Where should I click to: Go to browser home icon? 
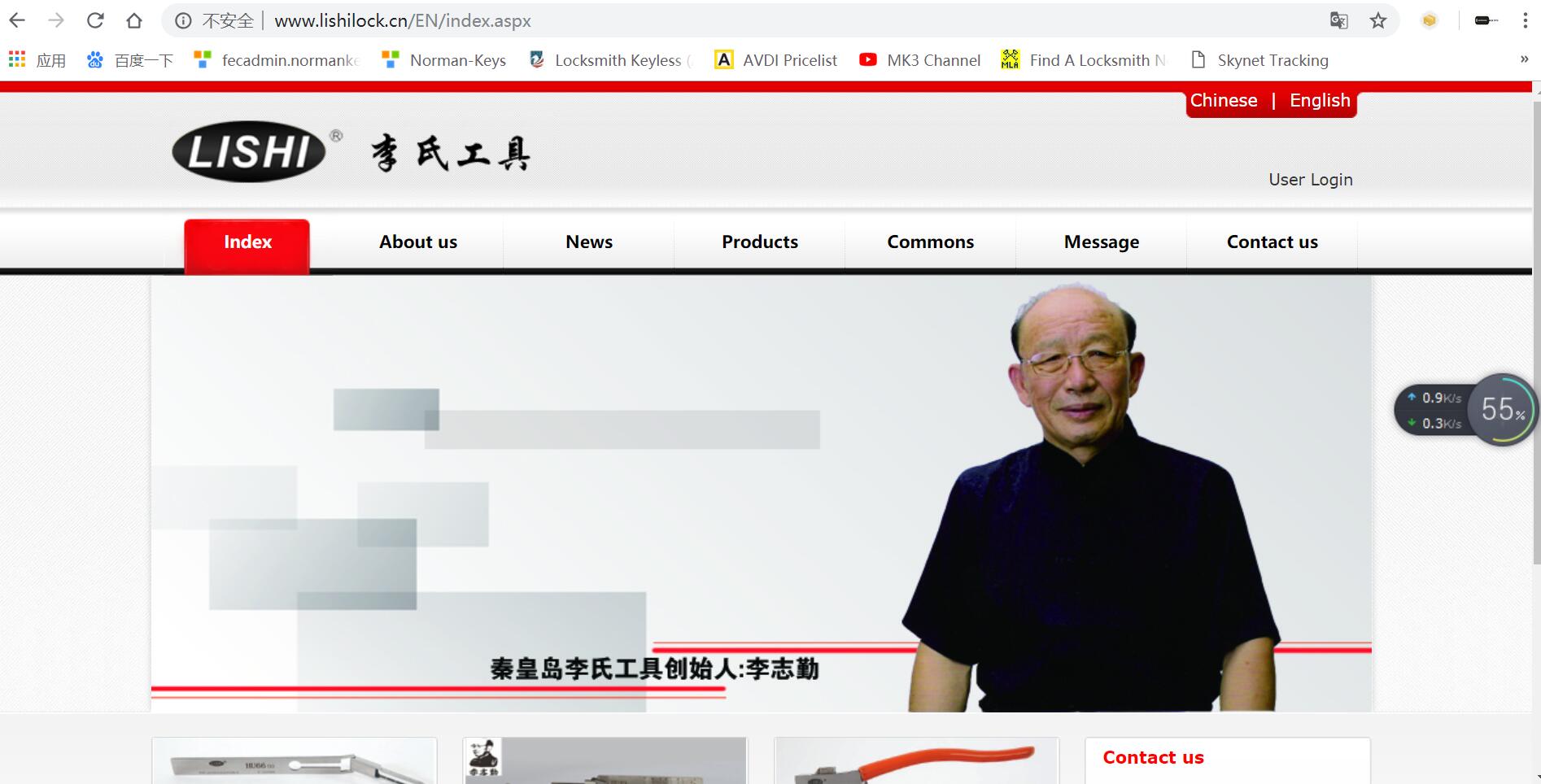134,20
